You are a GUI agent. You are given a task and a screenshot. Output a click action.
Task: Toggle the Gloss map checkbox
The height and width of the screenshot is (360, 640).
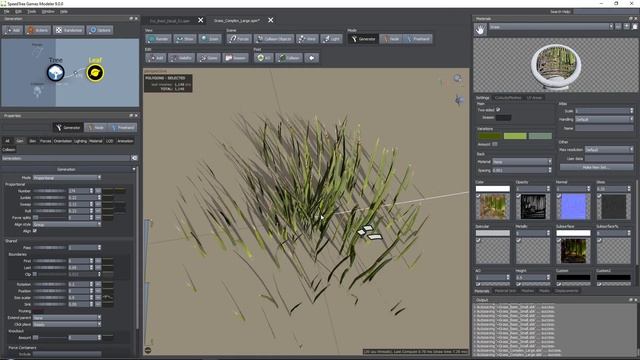(599, 196)
